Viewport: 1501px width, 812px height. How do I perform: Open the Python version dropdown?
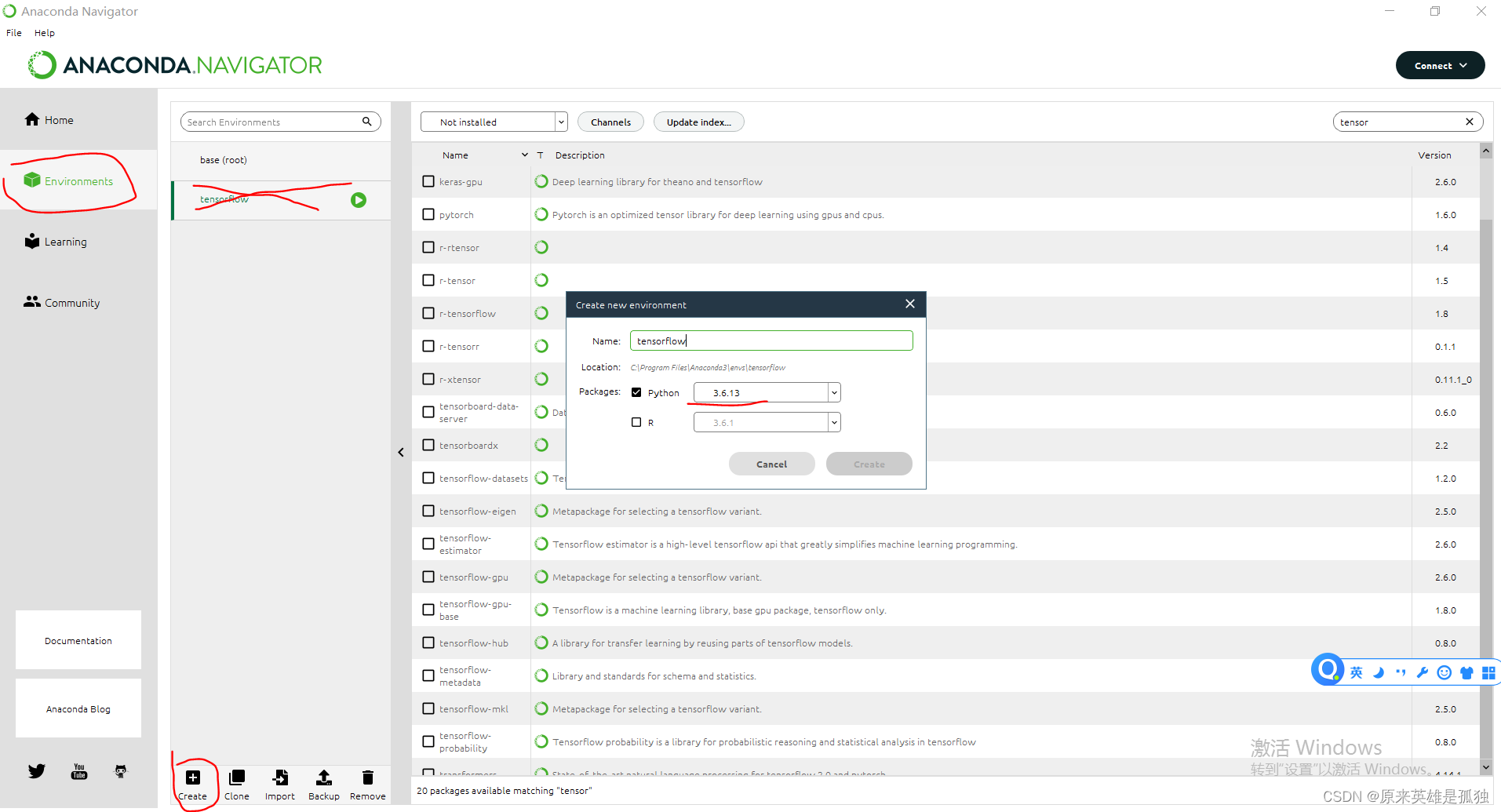(x=834, y=392)
